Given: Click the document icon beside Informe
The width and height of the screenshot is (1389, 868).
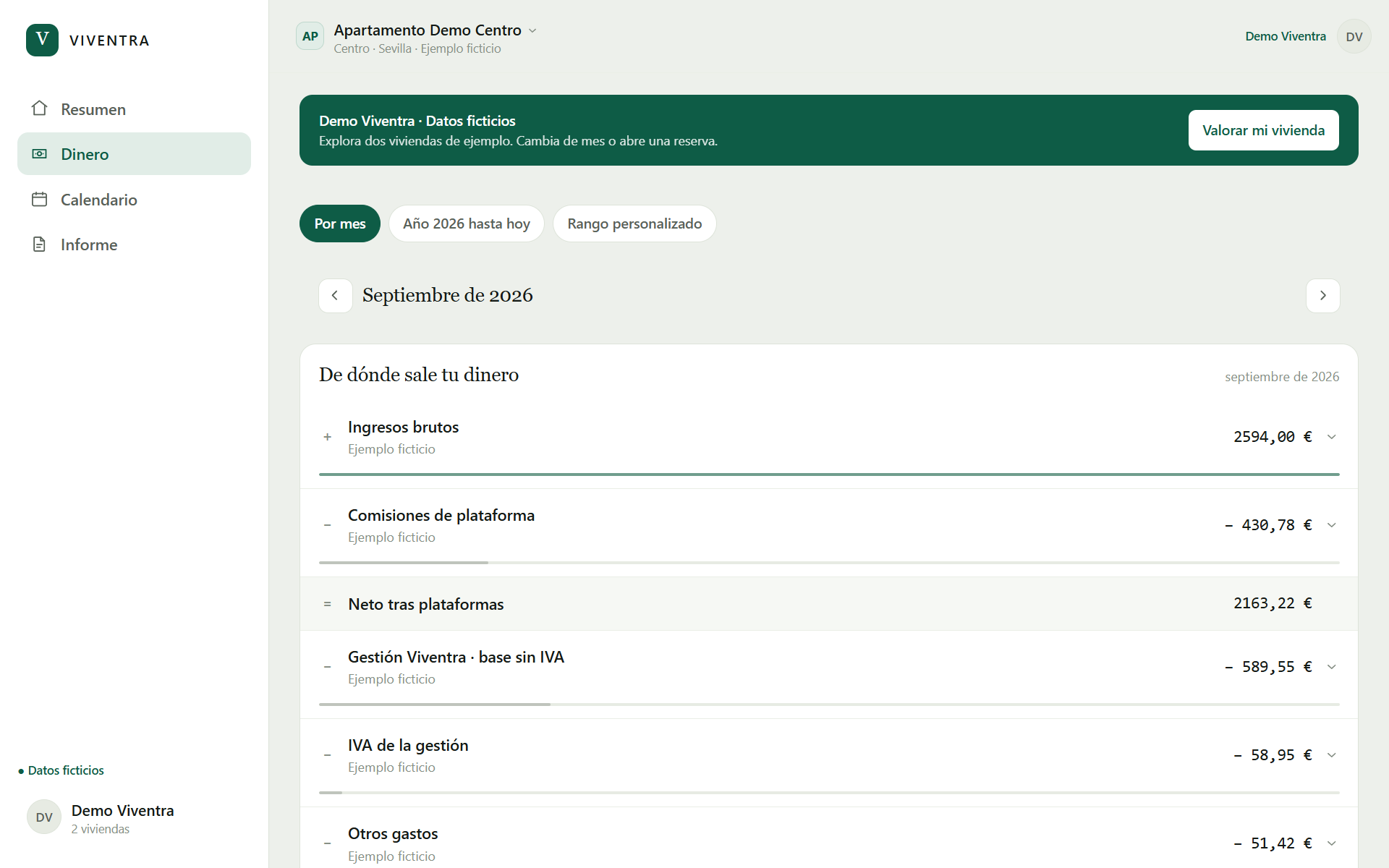Looking at the screenshot, I should click(40, 244).
